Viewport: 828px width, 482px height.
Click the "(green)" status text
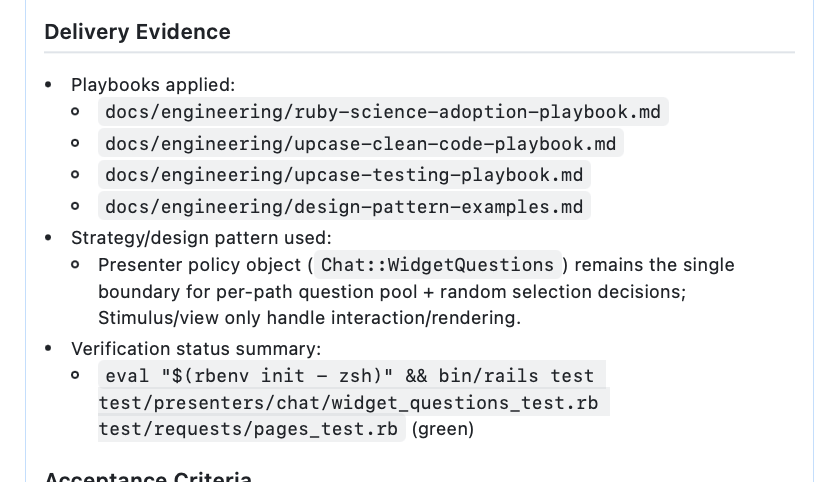coord(443,429)
